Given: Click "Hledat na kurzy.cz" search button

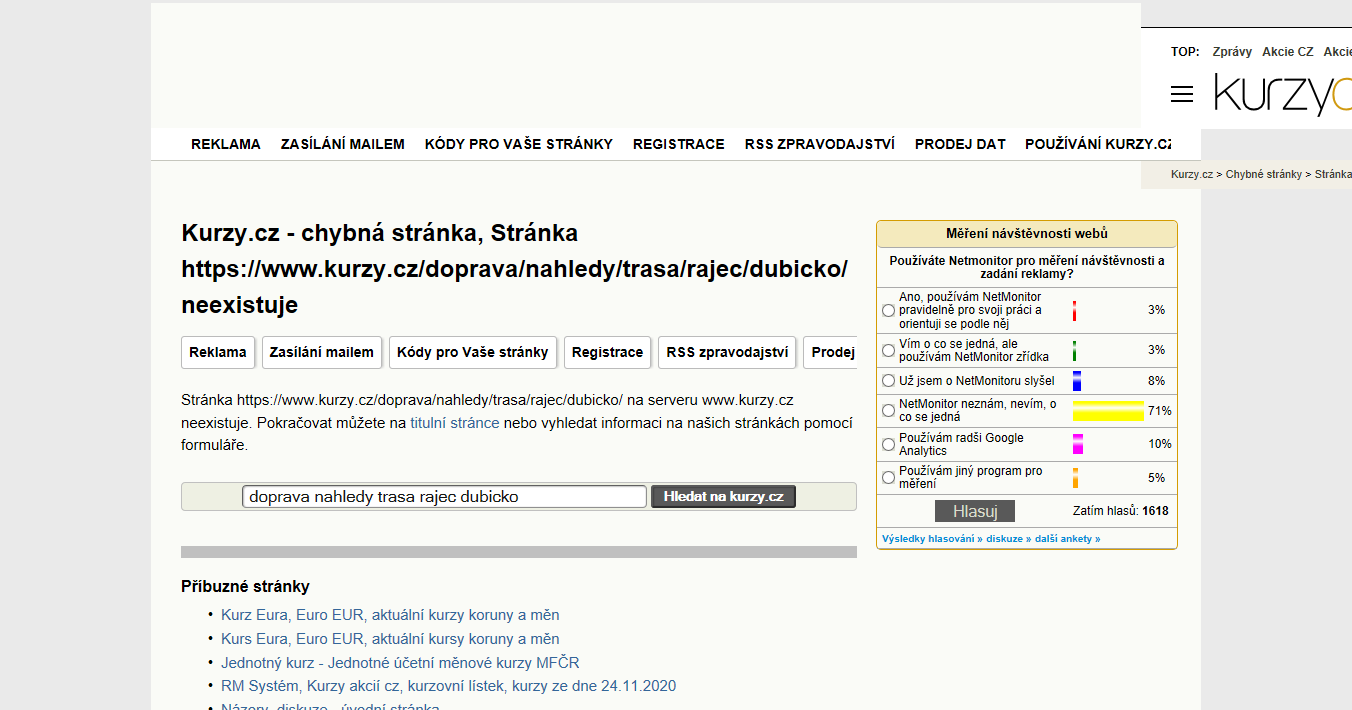Looking at the screenshot, I should [x=724, y=497].
